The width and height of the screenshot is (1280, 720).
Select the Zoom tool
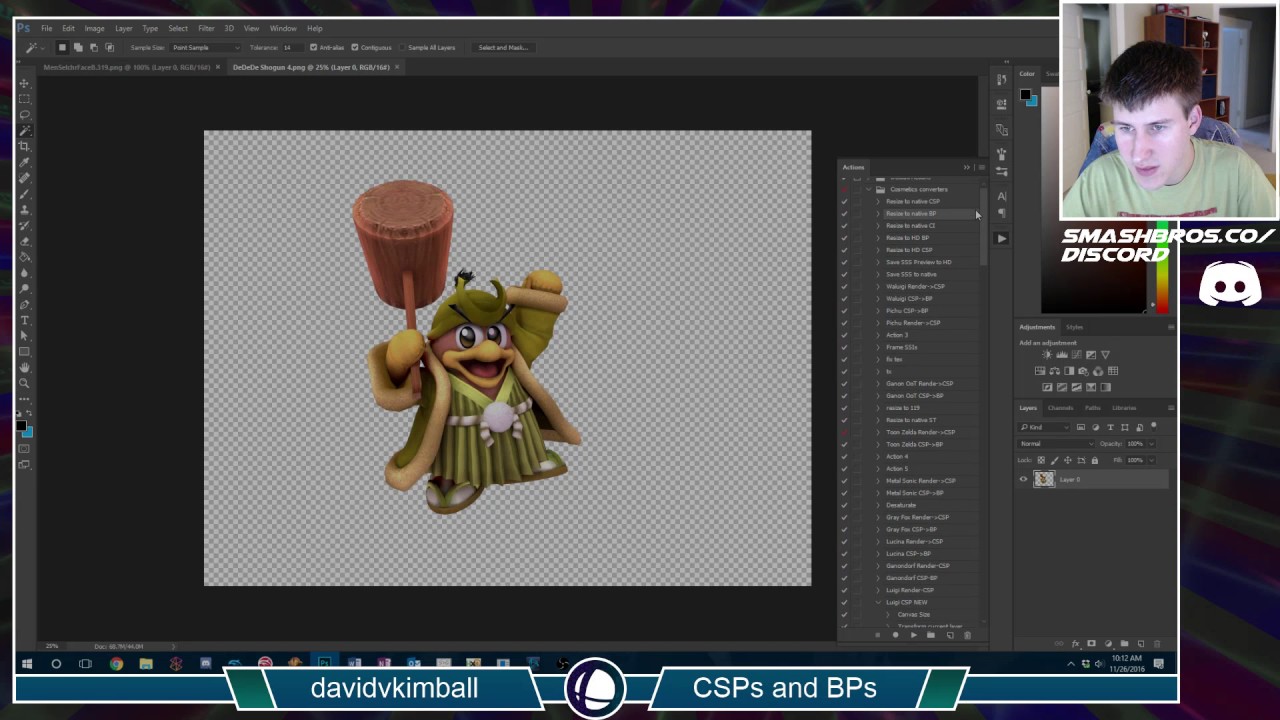point(24,384)
